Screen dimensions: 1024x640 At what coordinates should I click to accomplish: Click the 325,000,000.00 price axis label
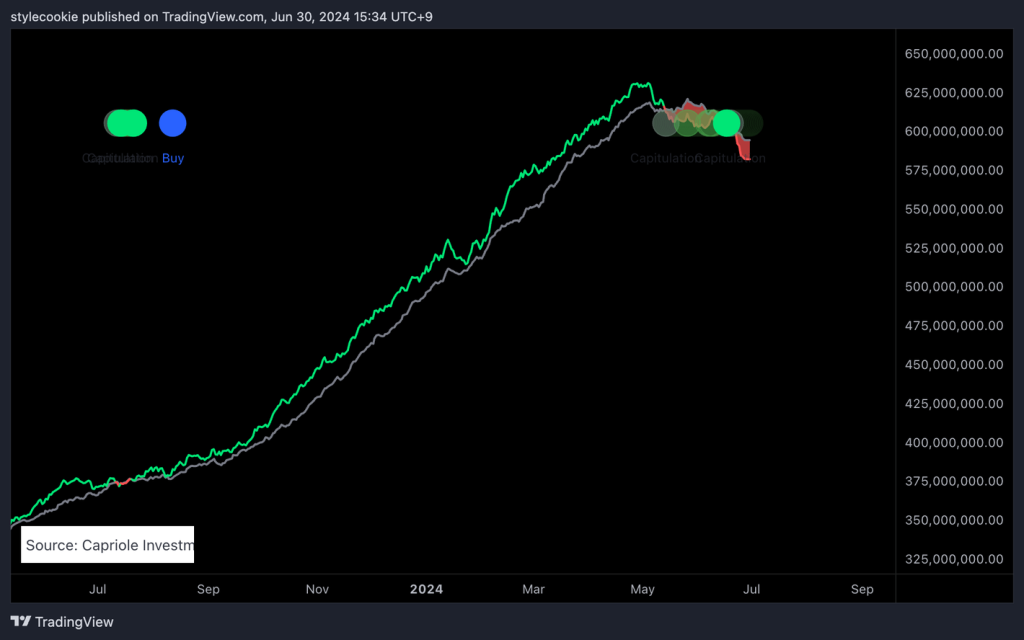(953, 559)
